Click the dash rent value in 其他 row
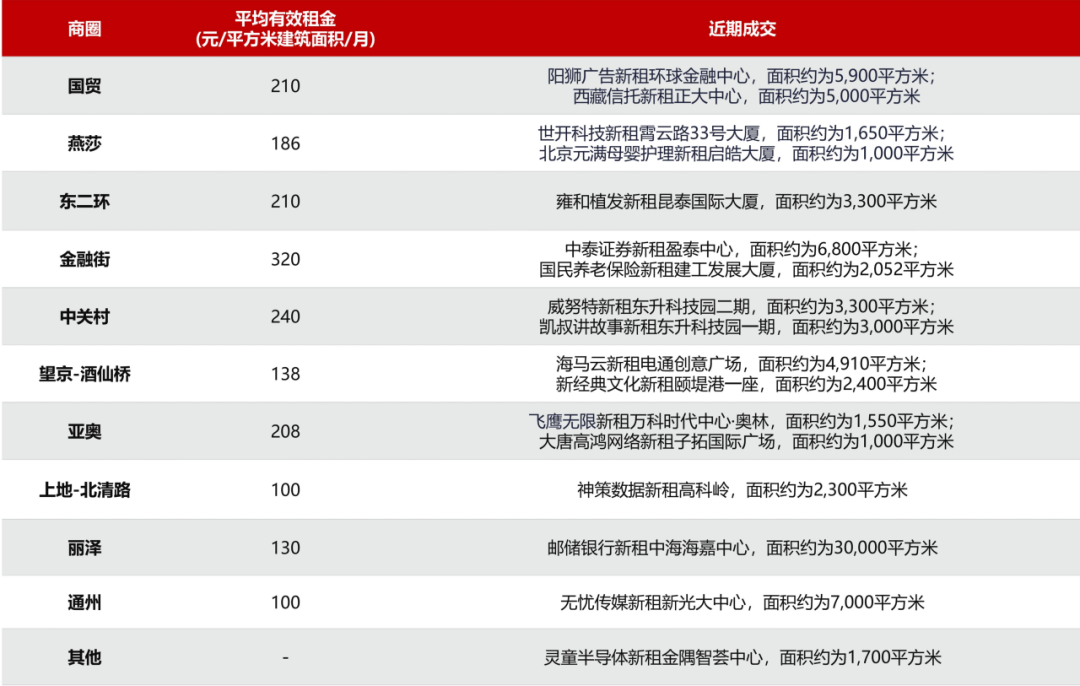Screen dimensions: 1080x686 tap(285, 658)
